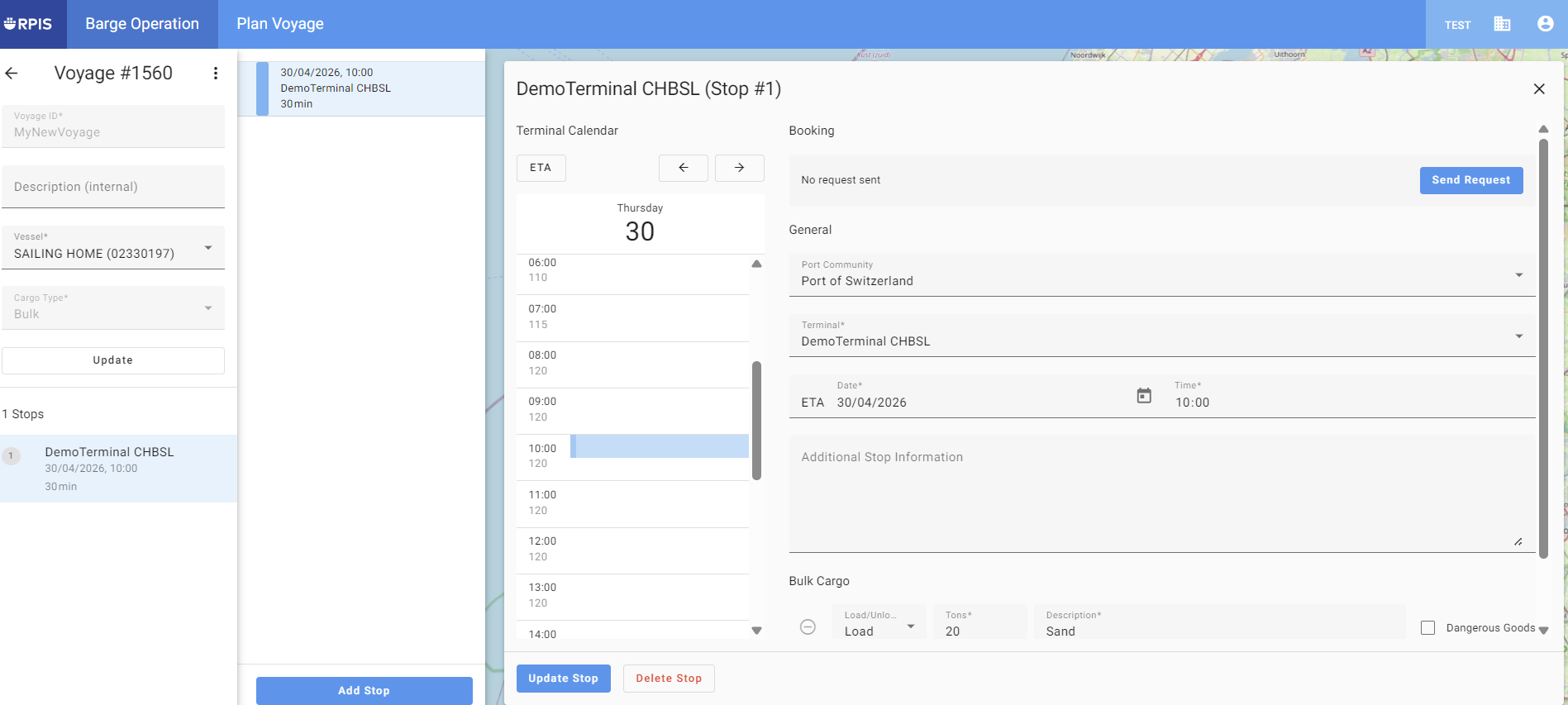Click the back arrow beside Voyage #1560
This screenshot has width=1568, height=705.
[12, 74]
